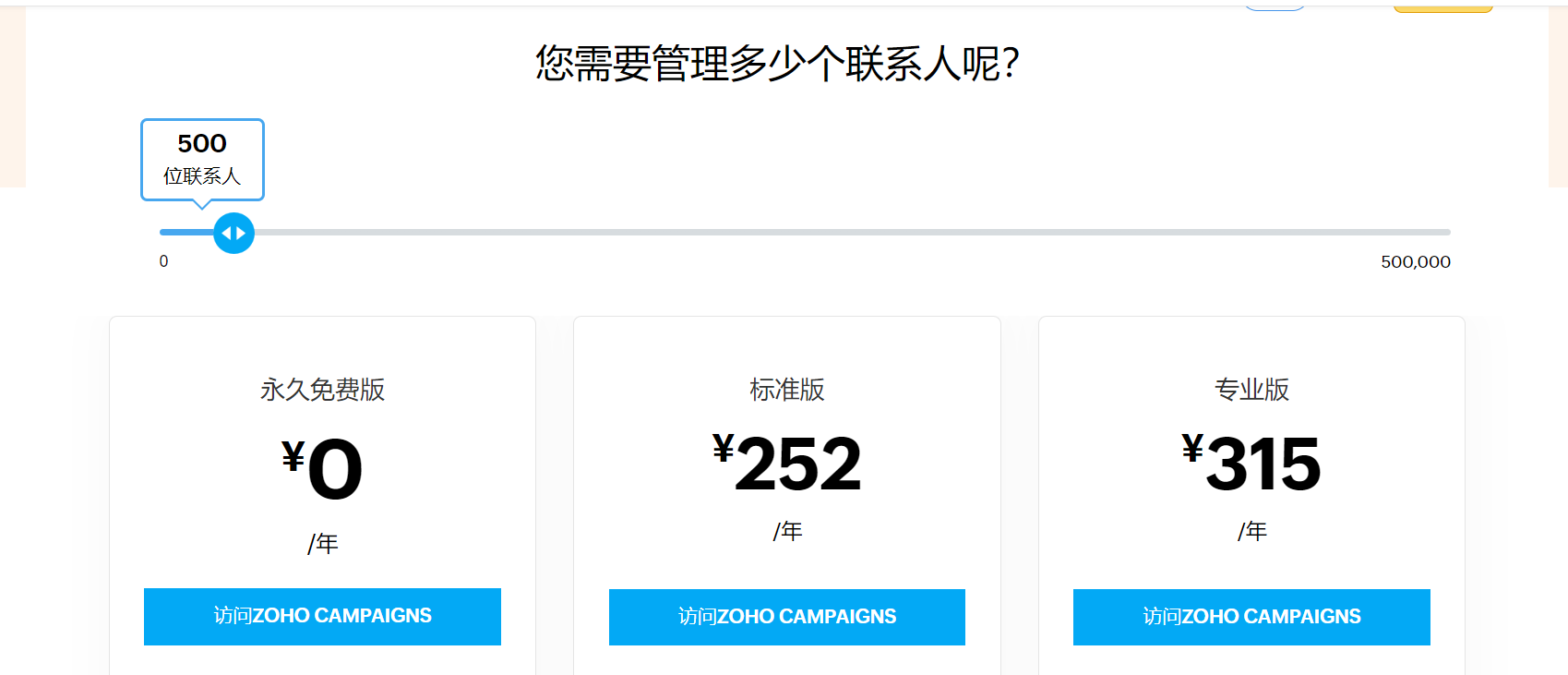Click the /年 label under ¥252
The height and width of the screenshot is (675, 1568).
(786, 531)
